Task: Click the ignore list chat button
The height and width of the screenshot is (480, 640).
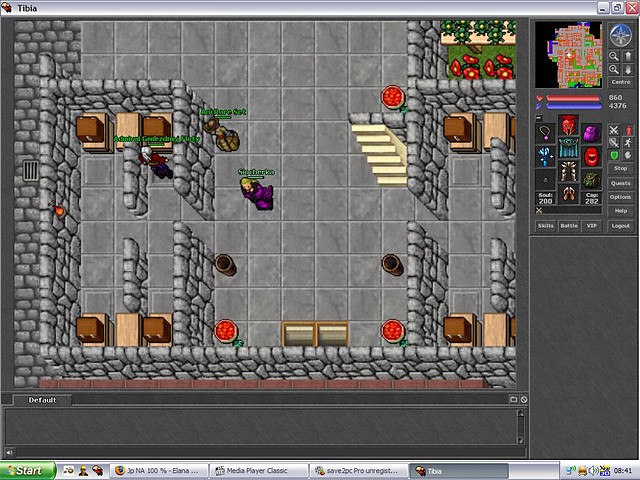Action: [524, 400]
